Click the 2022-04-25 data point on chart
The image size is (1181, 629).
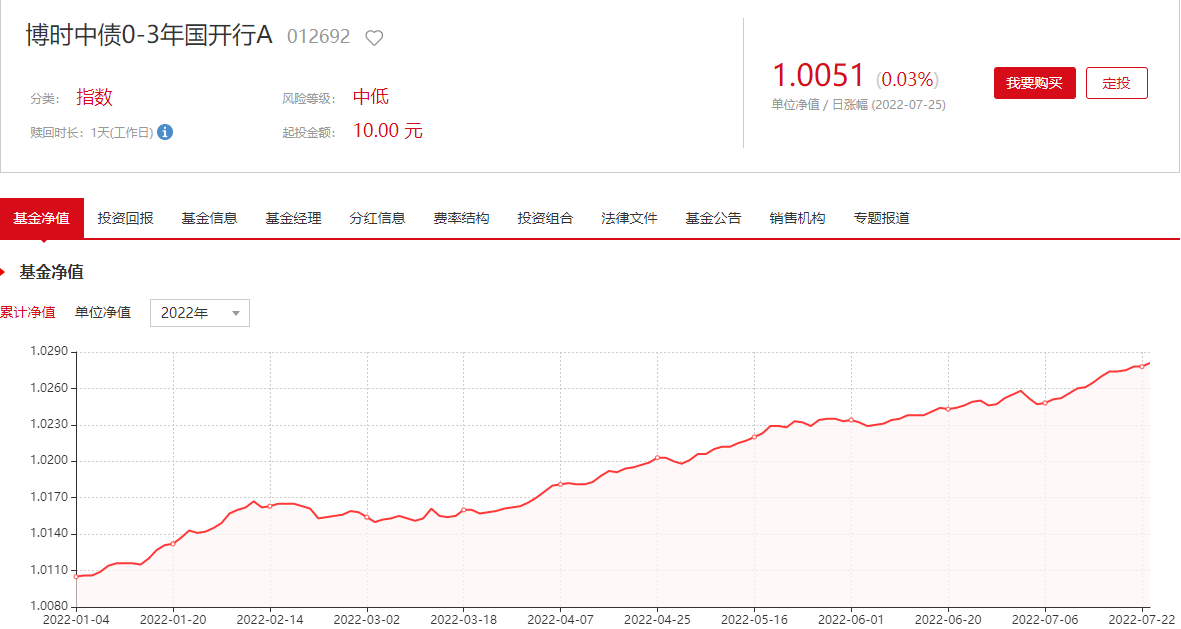(x=658, y=458)
